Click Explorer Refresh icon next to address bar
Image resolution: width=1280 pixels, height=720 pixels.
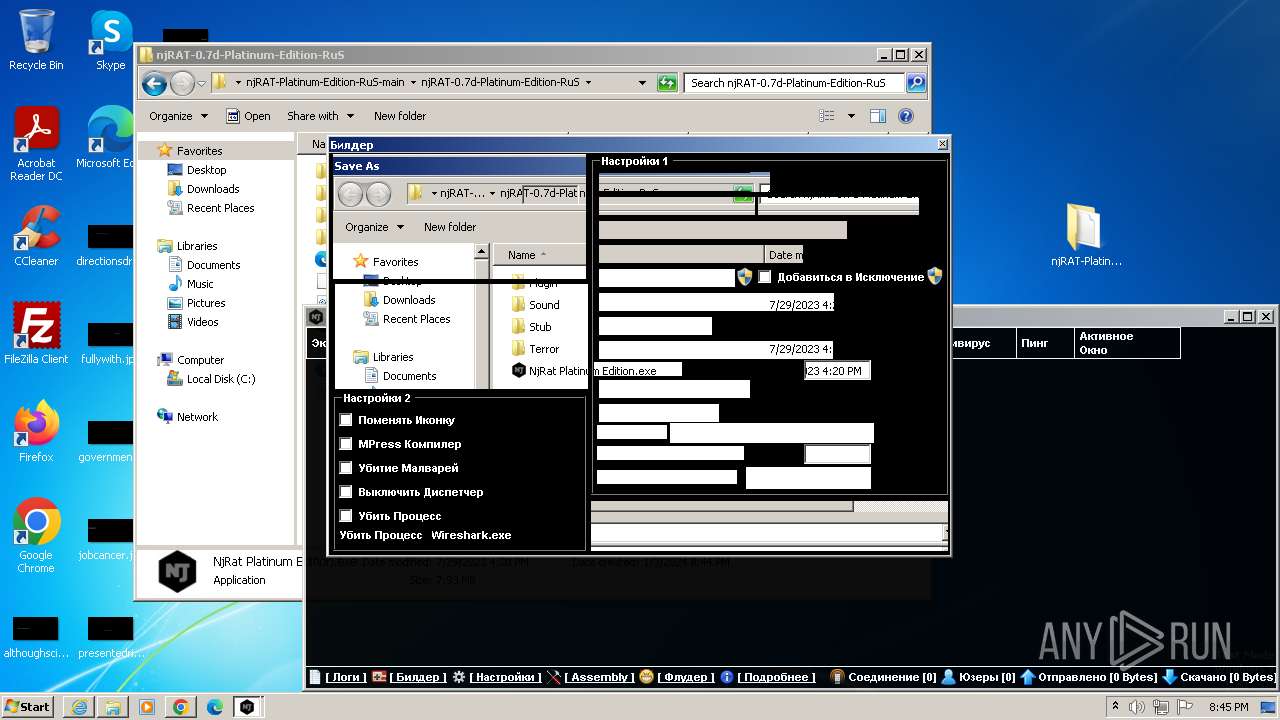[x=667, y=83]
